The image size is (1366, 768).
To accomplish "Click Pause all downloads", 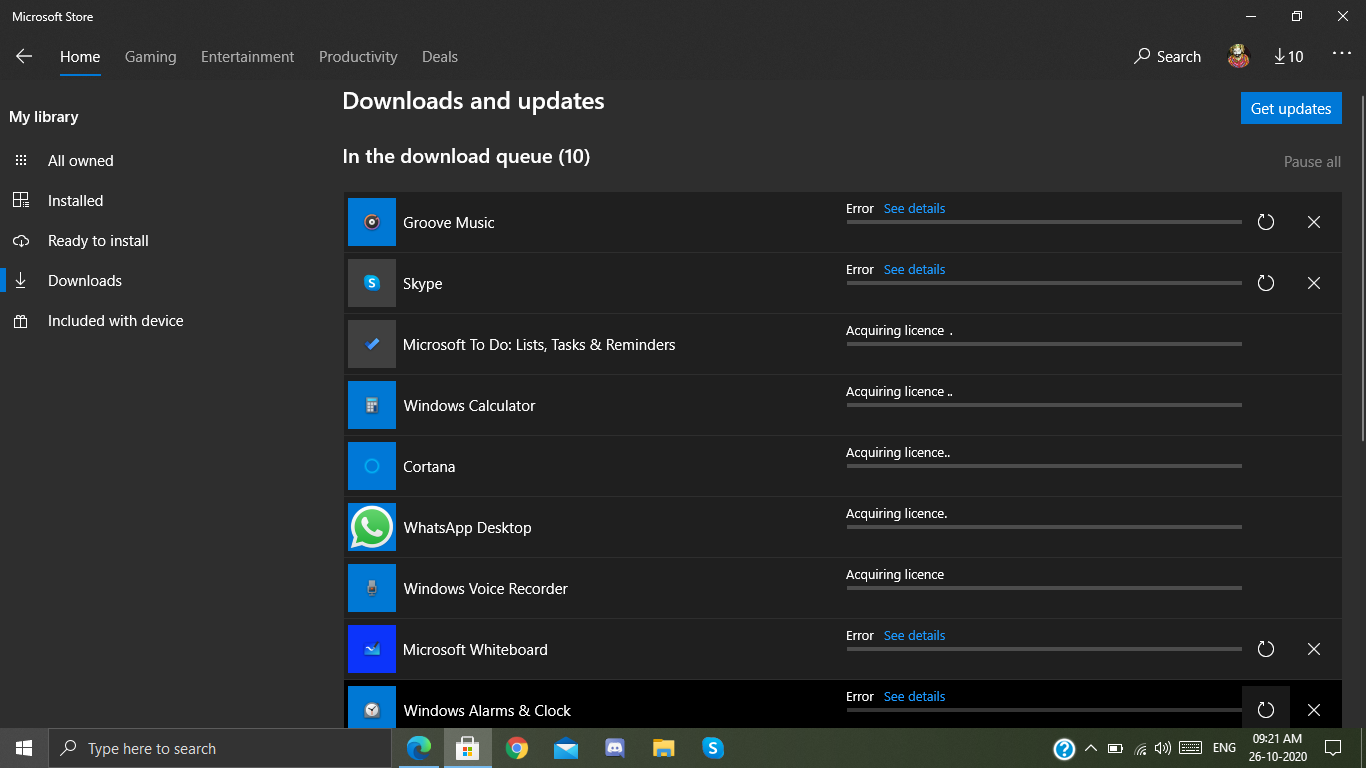I will coord(1312,162).
